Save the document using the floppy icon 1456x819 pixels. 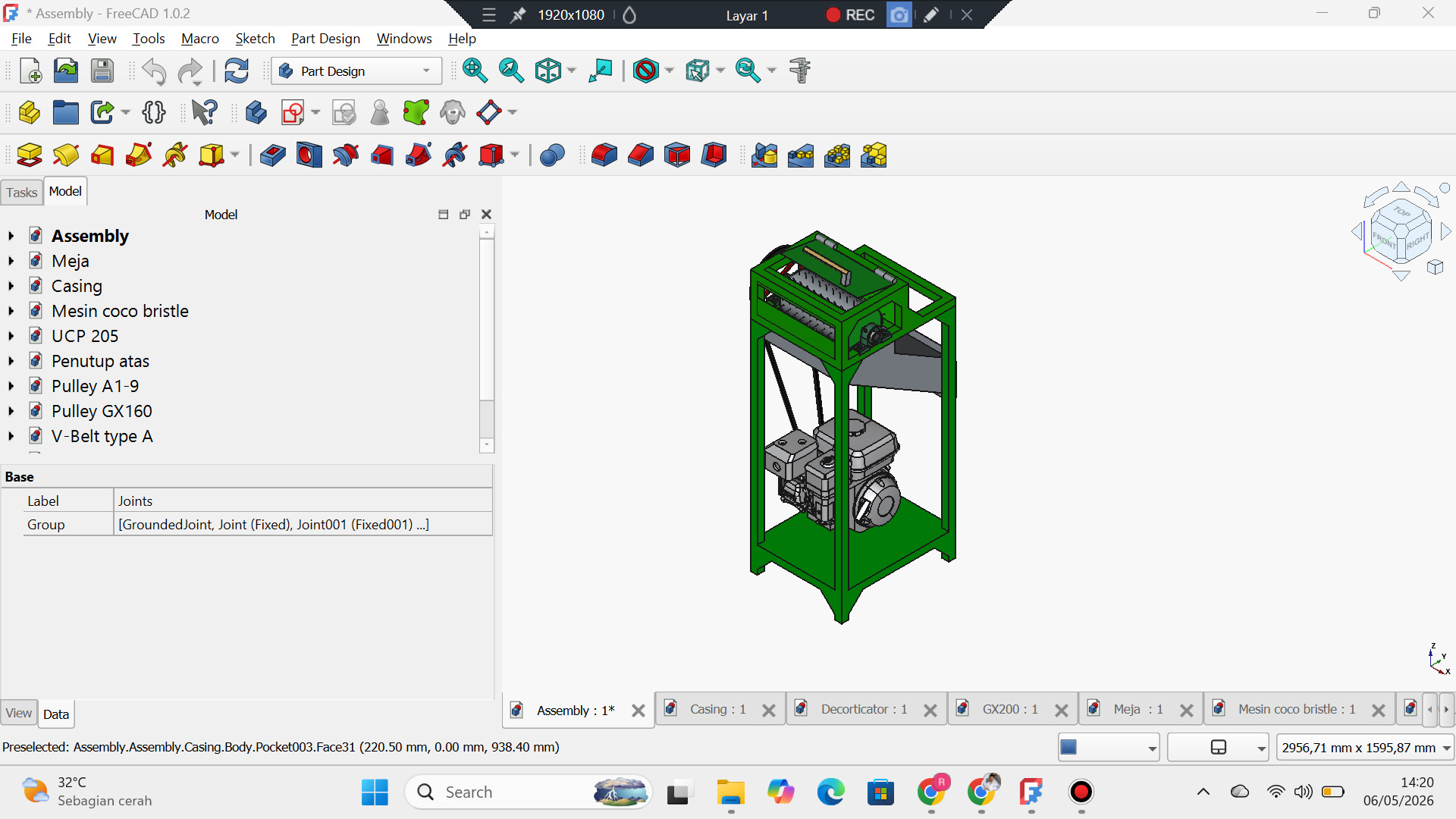click(102, 71)
